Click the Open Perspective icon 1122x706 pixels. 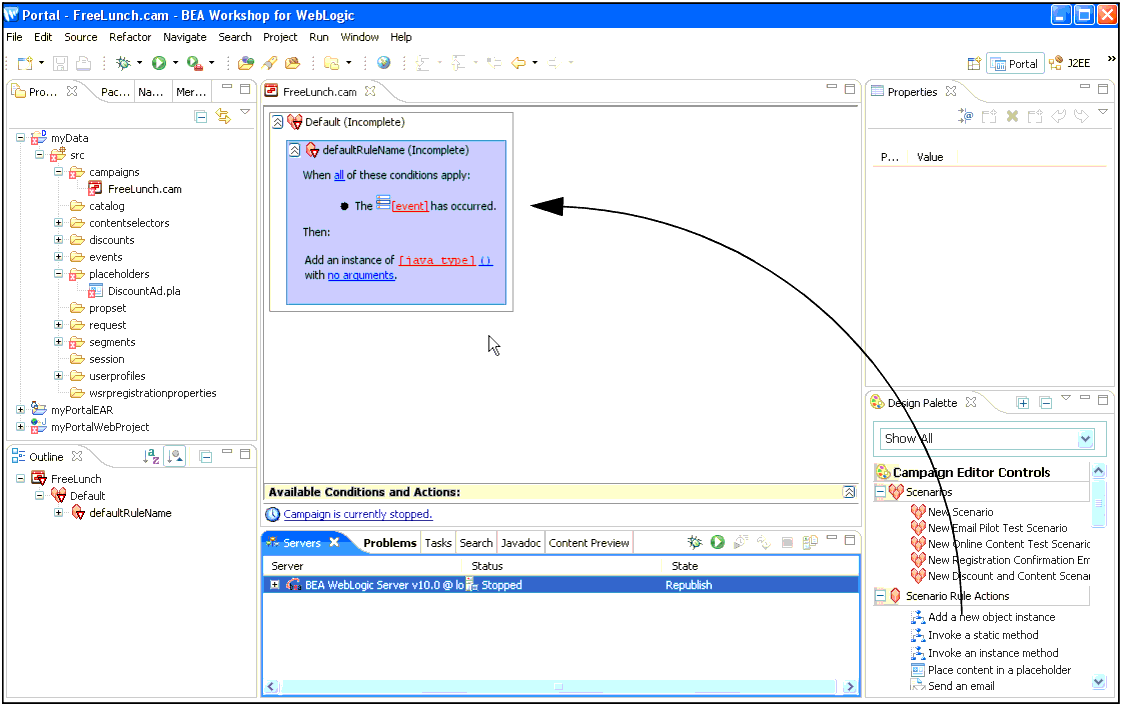coord(974,64)
